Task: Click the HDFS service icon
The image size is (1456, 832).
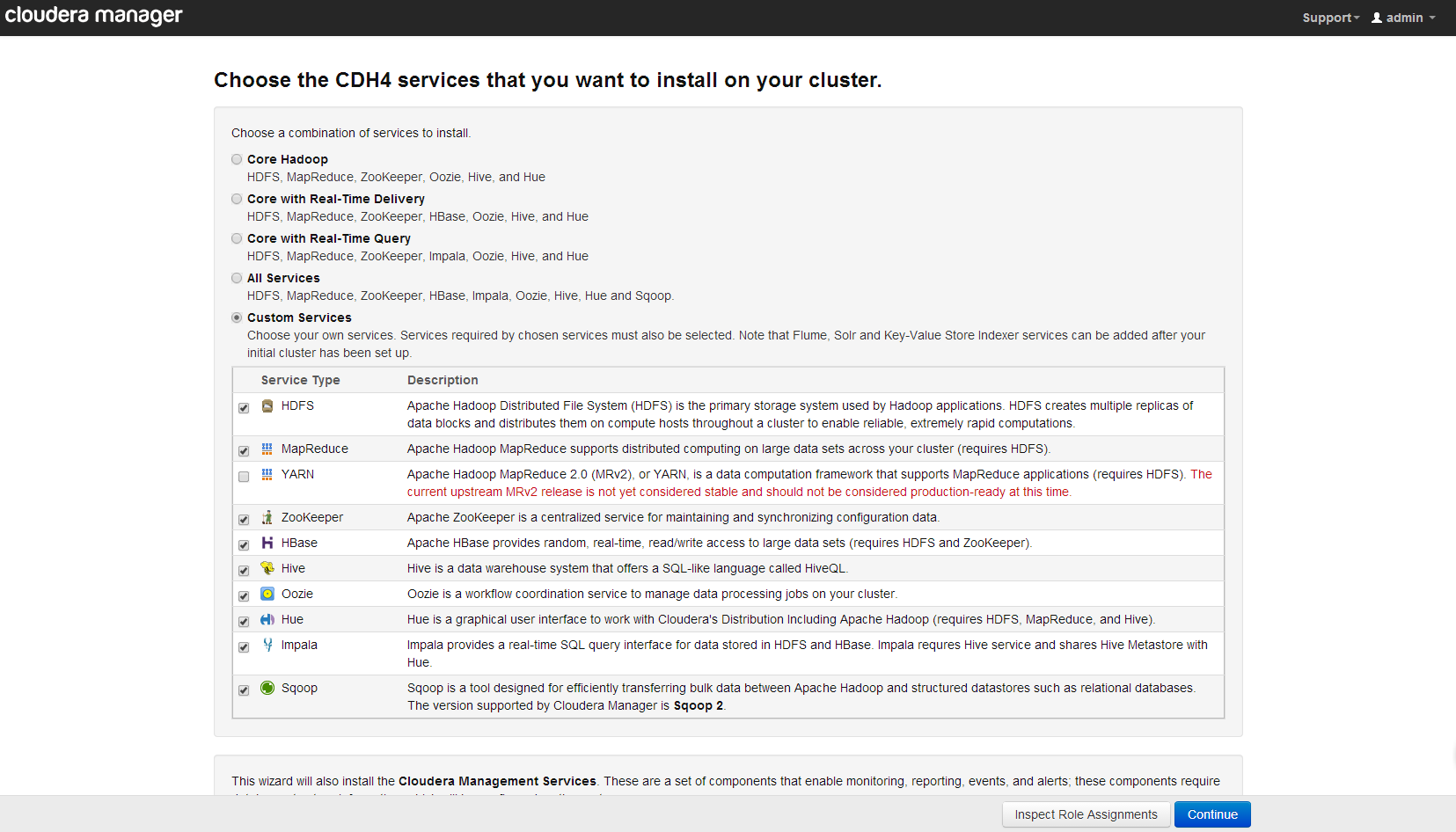Action: (267, 406)
